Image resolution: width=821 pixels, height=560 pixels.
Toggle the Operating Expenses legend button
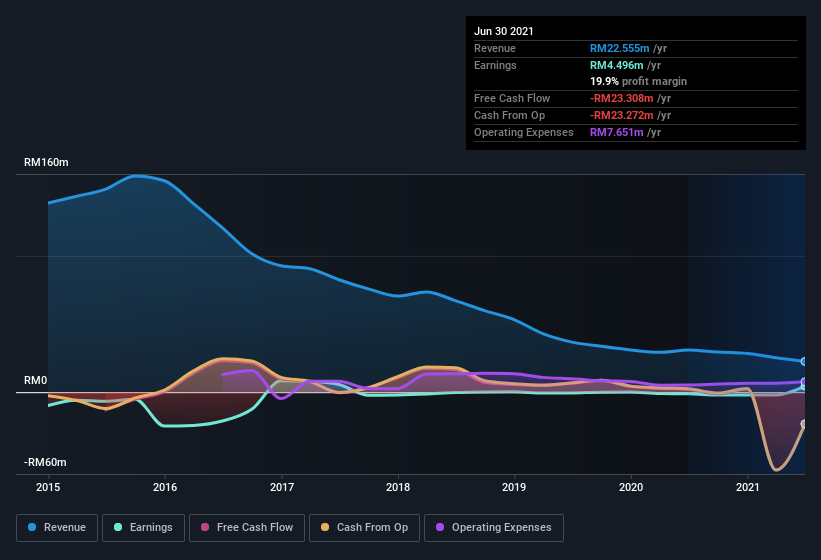pyautogui.click(x=494, y=528)
